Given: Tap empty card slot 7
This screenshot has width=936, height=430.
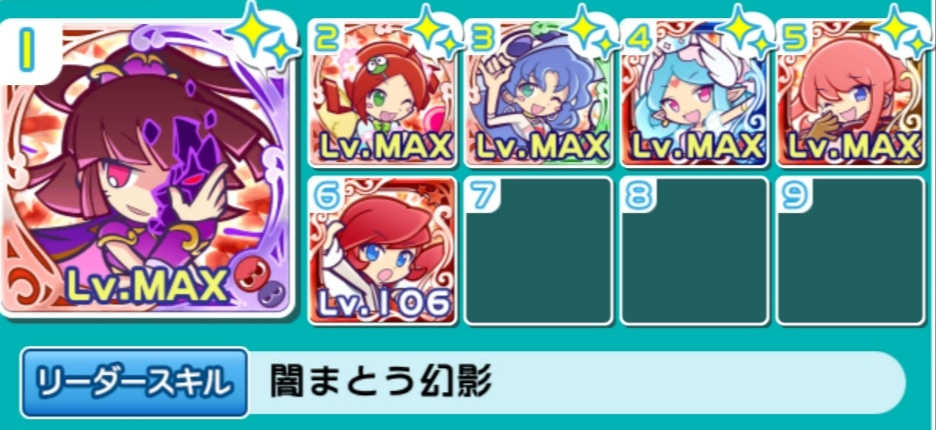Looking at the screenshot, I should point(538,251).
